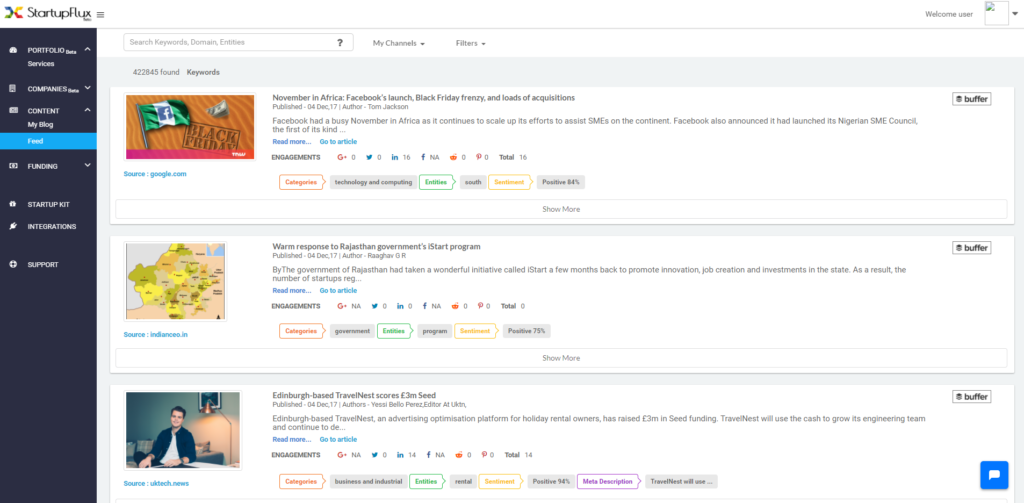Viewport: 1024px width, 503px height.
Task: Open the Startup Kit menu item
Action: [x=48, y=204]
